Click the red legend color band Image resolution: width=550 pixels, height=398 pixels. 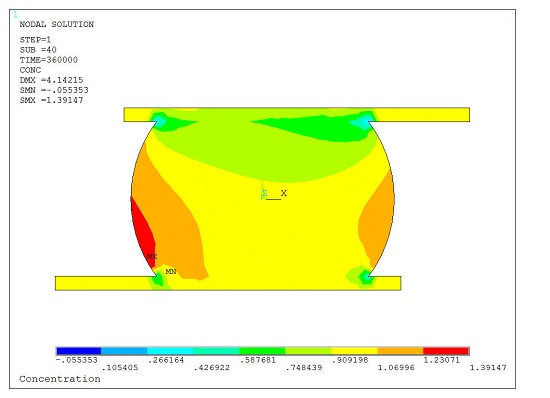coord(446,351)
